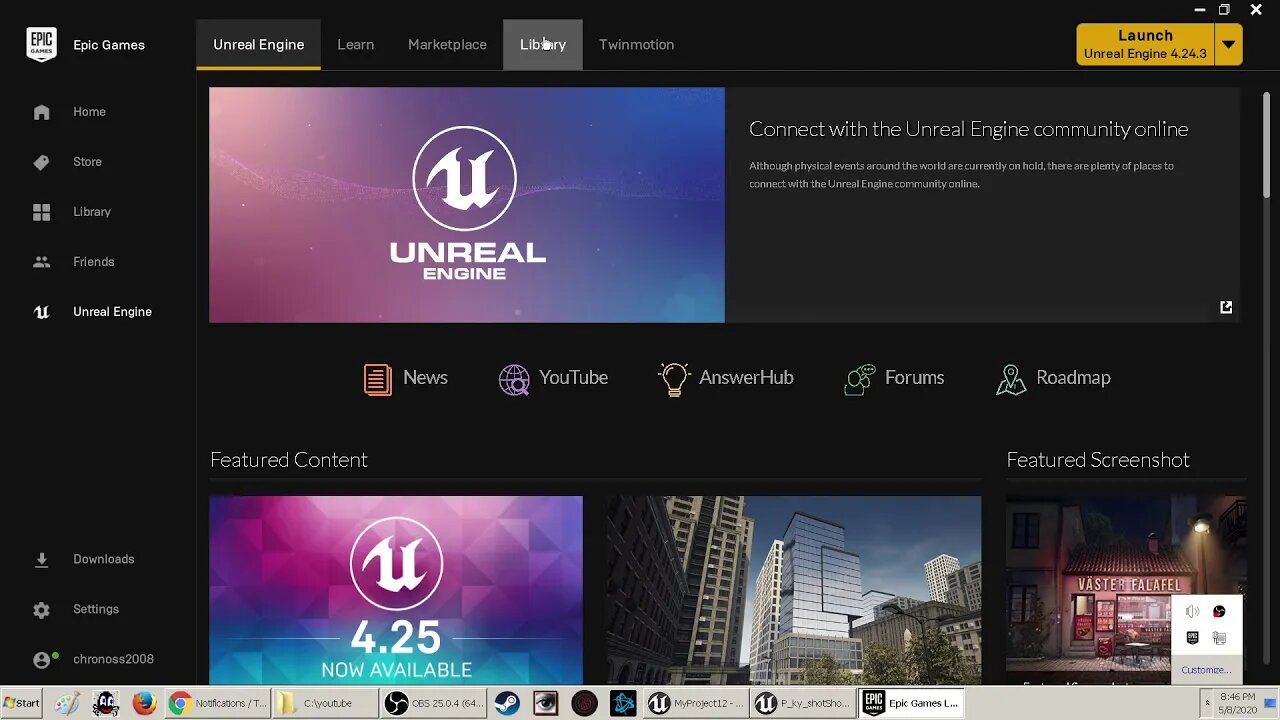Open the city buildings featured content card

click(x=793, y=590)
